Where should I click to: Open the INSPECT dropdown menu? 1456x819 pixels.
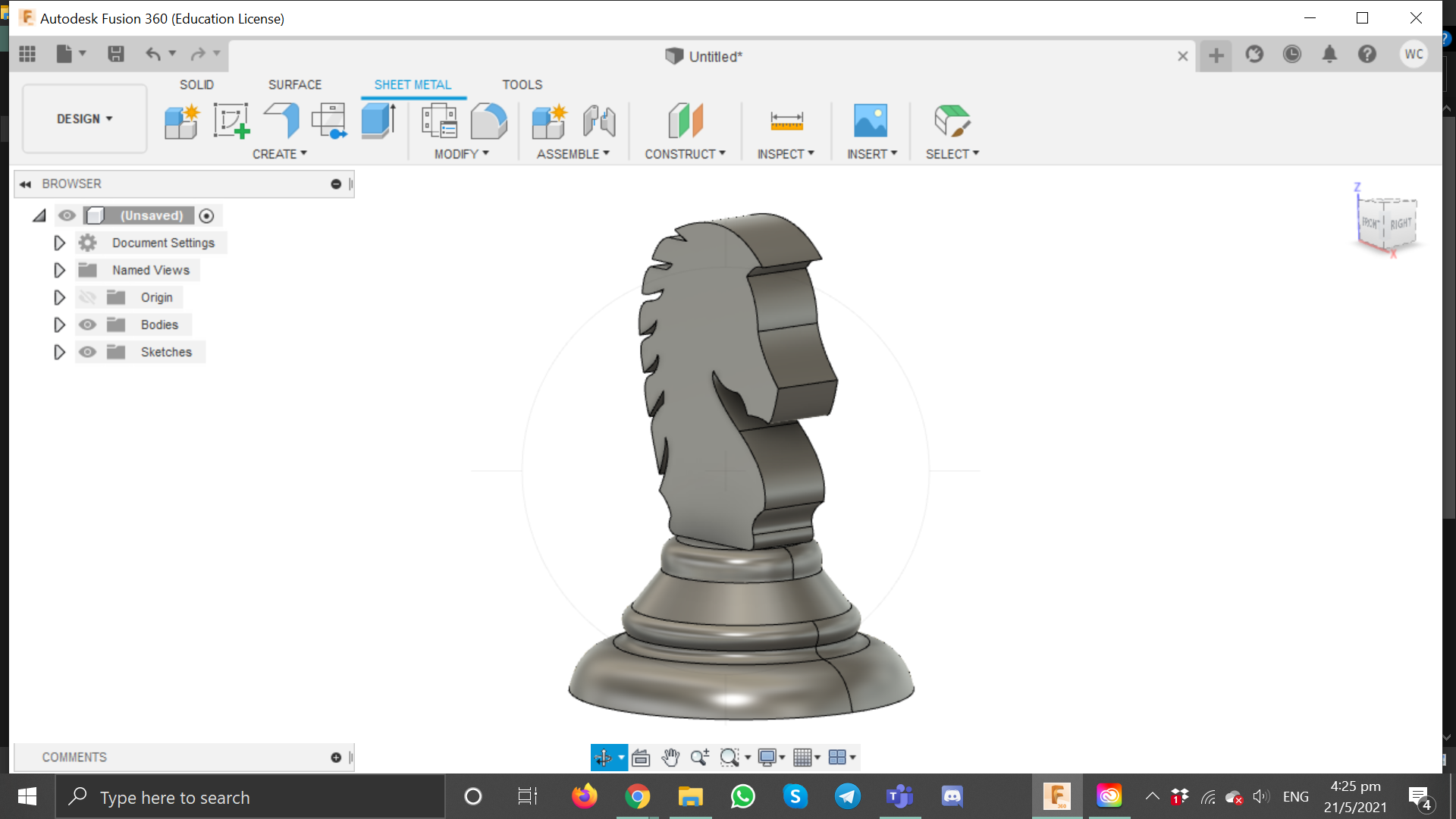(x=786, y=154)
